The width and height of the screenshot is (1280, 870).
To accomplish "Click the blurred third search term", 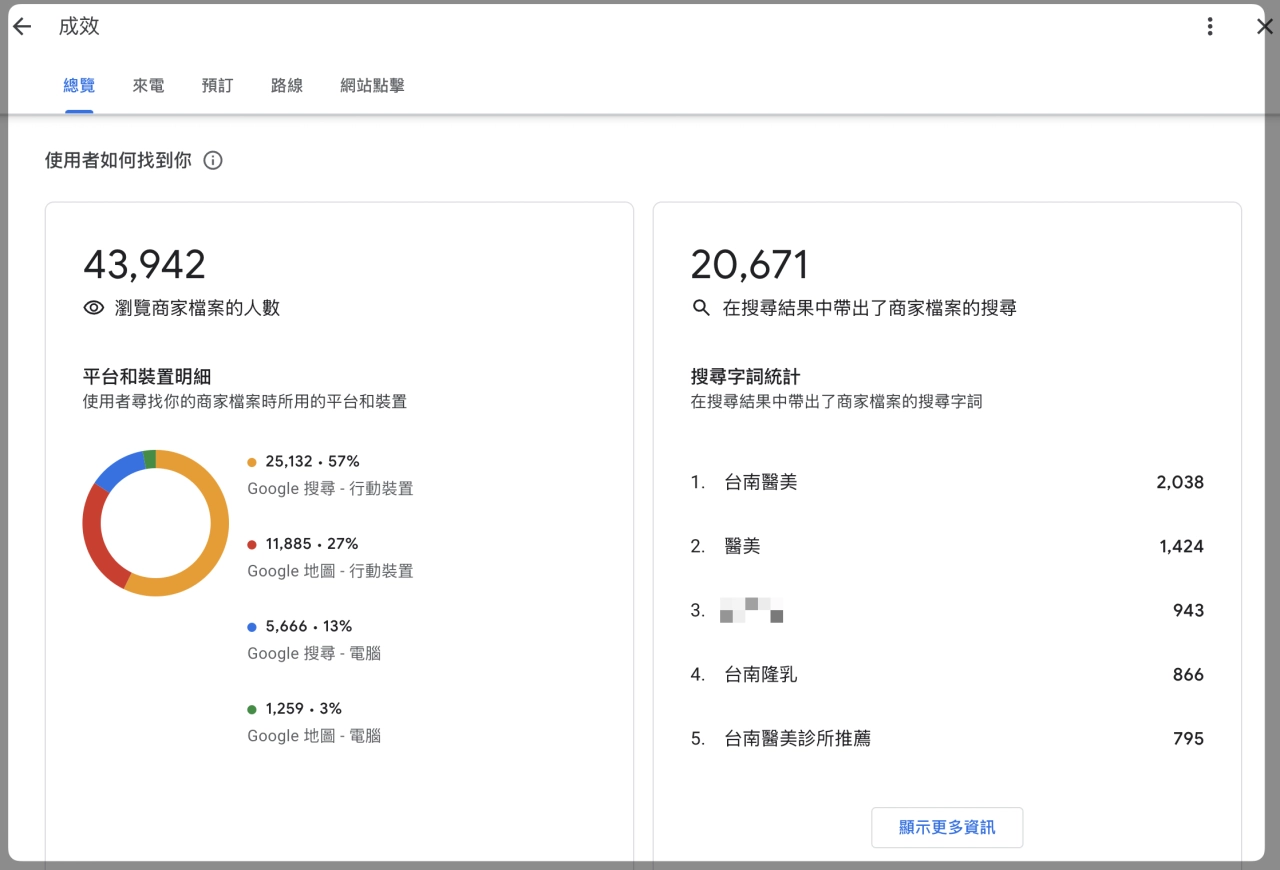I will tap(751, 610).
